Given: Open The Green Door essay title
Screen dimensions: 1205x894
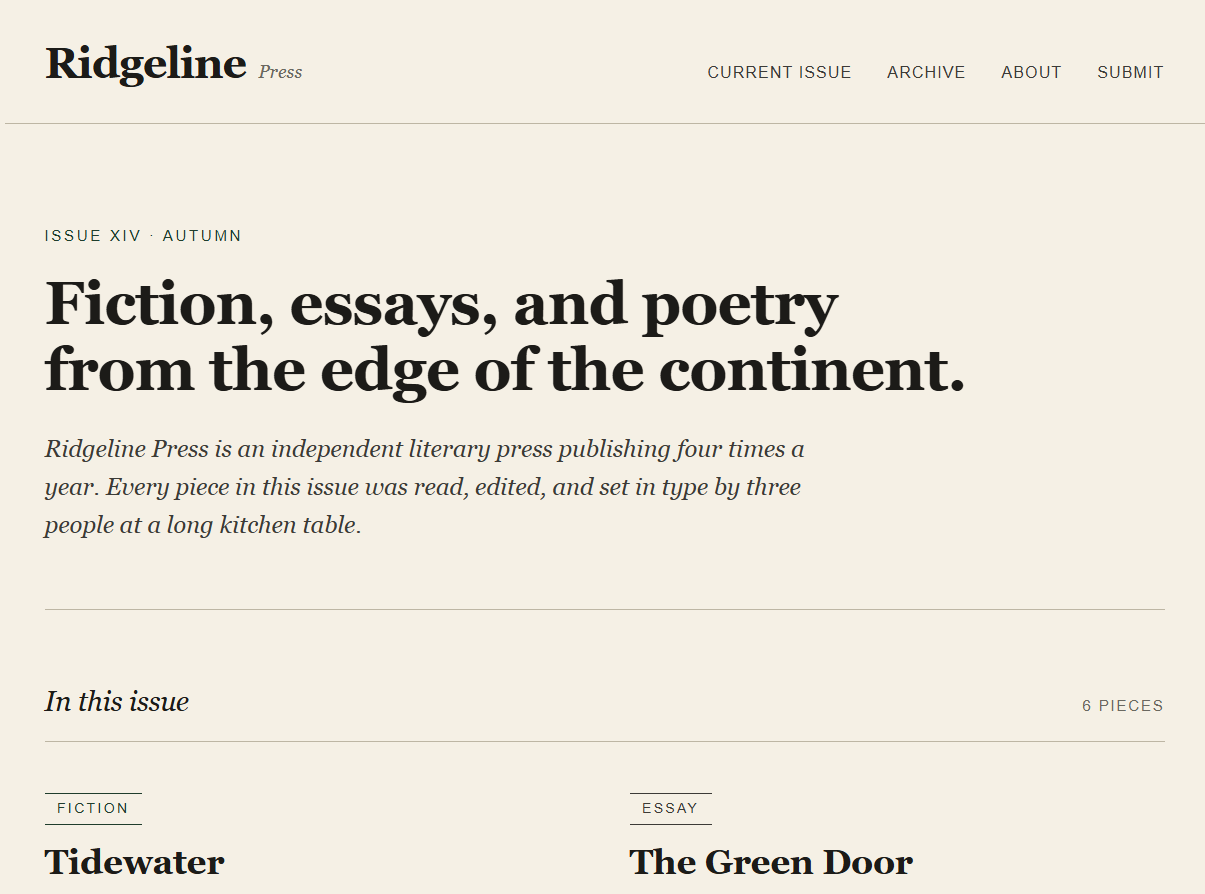Looking at the screenshot, I should pyautogui.click(x=771, y=862).
